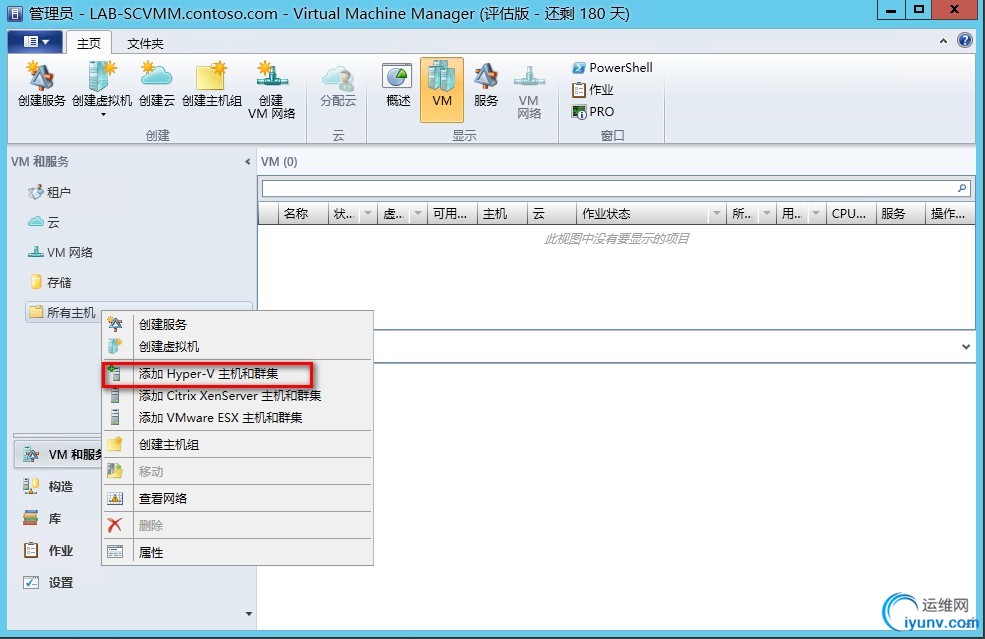Image resolution: width=985 pixels, height=639 pixels.
Task: Collapse the VM 和服务 navigation pane
Action: pos(248,162)
